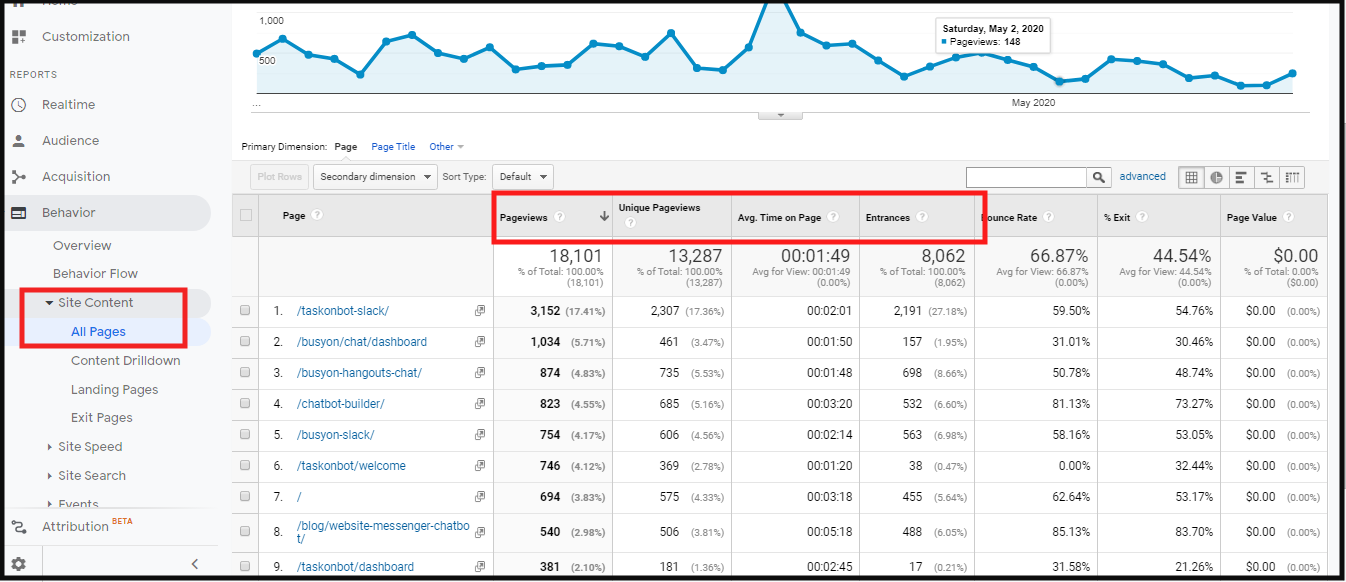The width and height of the screenshot is (1346, 582).
Task: Open the pivot table view icon
Action: click(x=1292, y=177)
